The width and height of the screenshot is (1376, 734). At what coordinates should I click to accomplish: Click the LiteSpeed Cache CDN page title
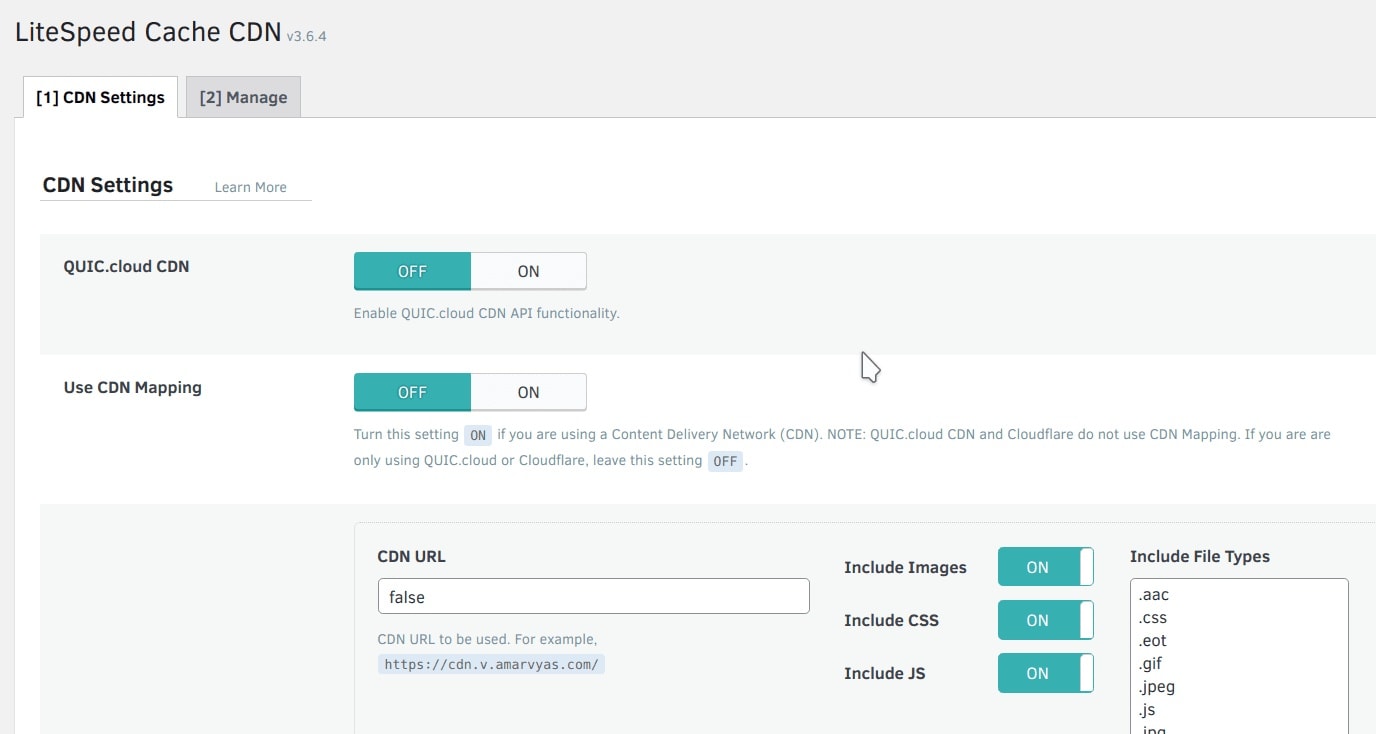coord(148,31)
